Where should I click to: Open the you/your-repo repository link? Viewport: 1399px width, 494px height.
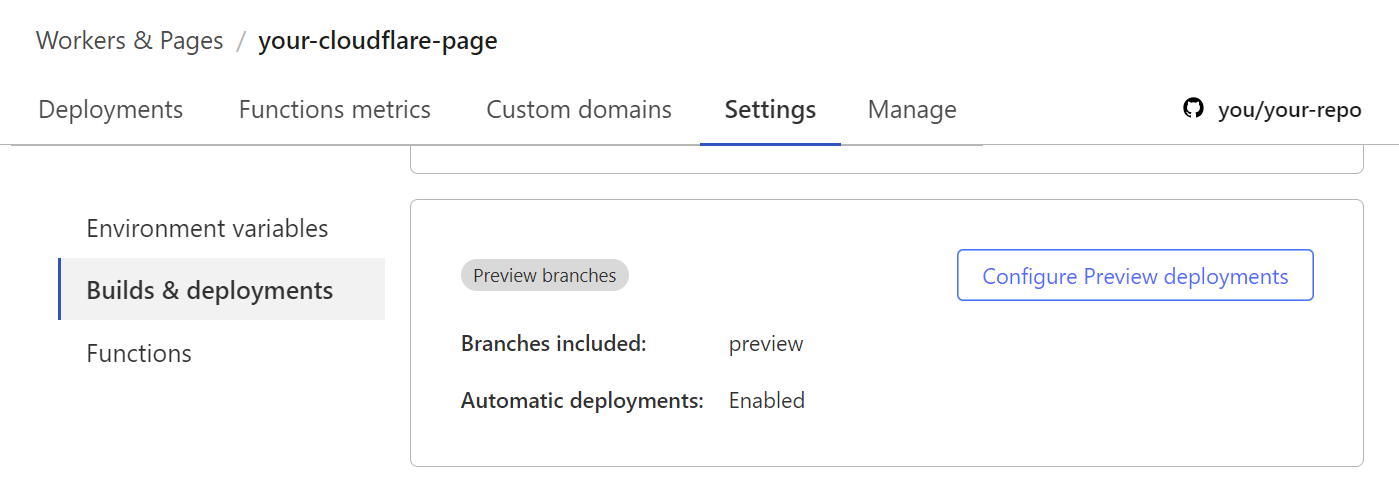1289,110
